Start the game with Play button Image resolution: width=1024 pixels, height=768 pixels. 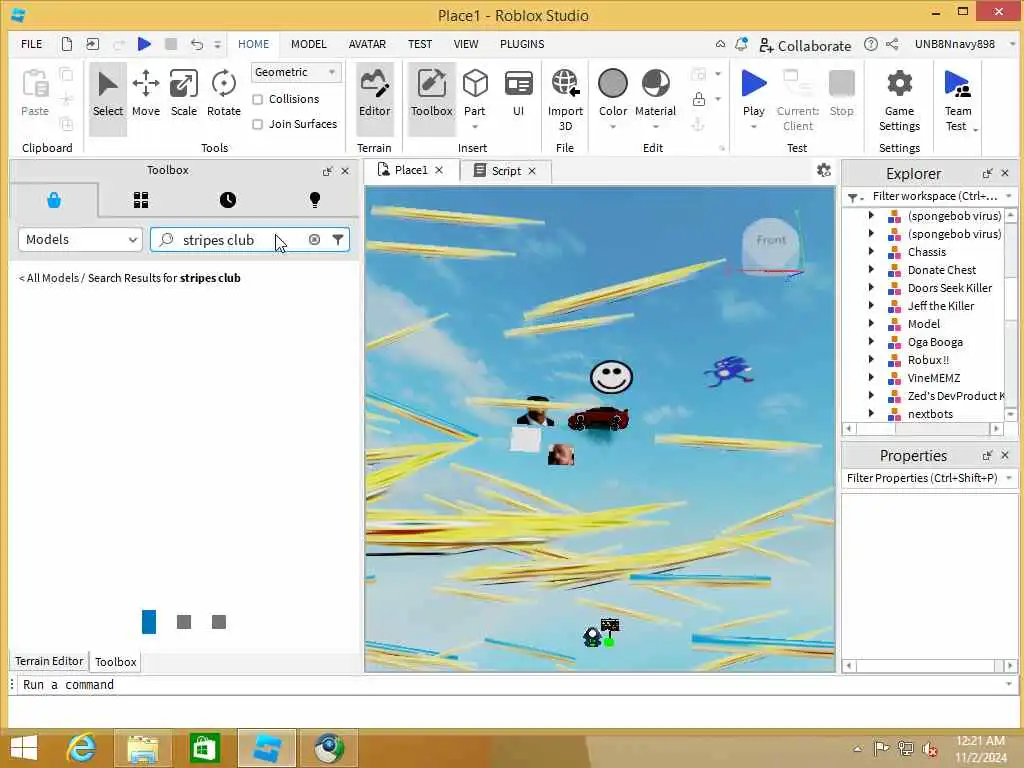click(x=754, y=84)
